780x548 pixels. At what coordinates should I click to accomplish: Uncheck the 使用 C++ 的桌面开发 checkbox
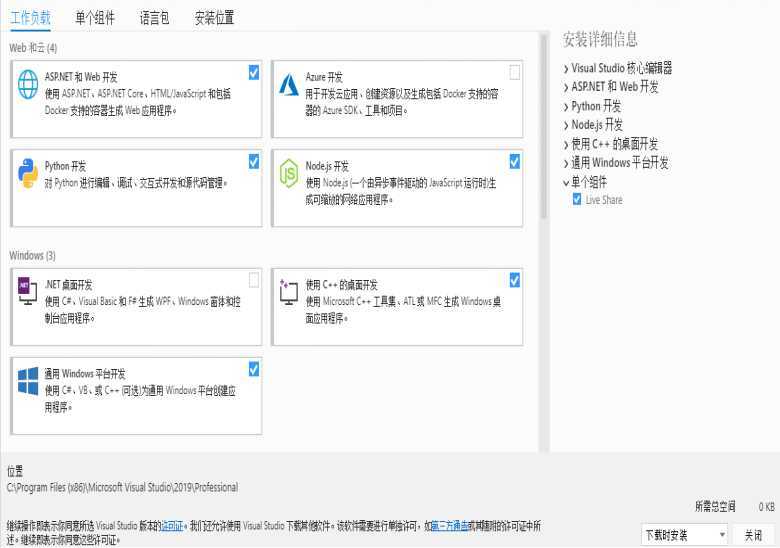coord(514,280)
